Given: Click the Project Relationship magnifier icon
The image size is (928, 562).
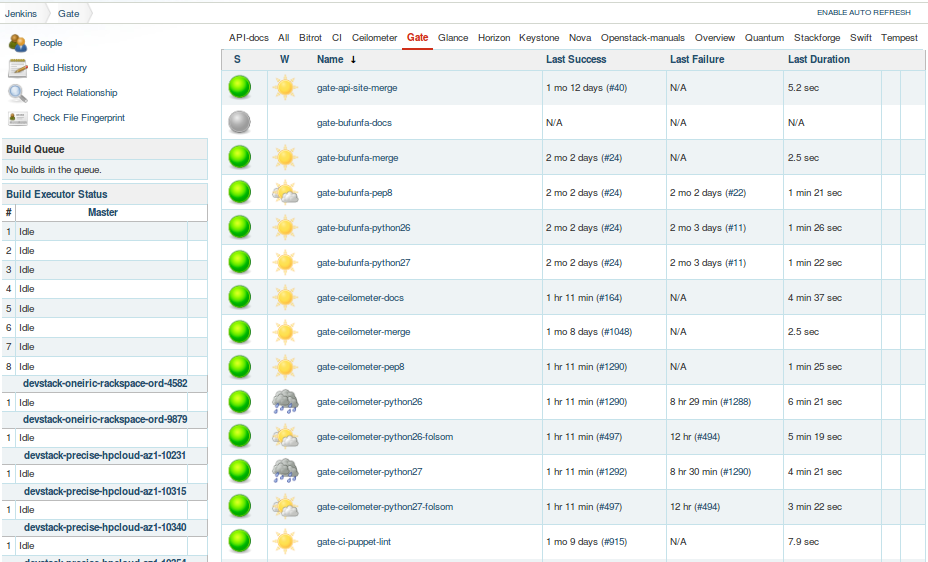Looking at the screenshot, I should 17,93.
